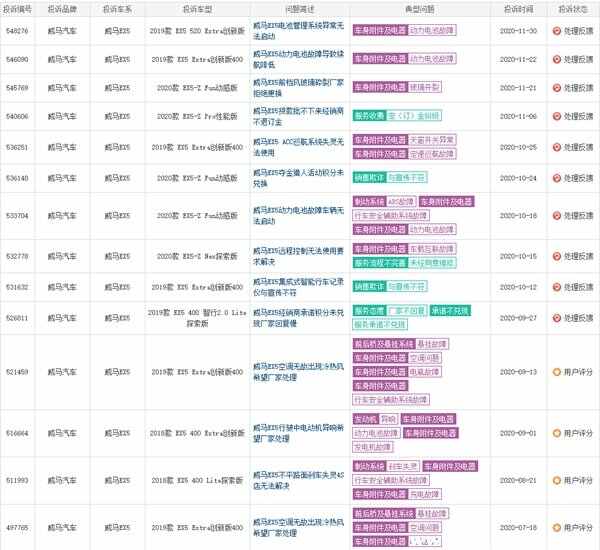
Task: Click the red status icon in row 545769
Action: click(557, 88)
